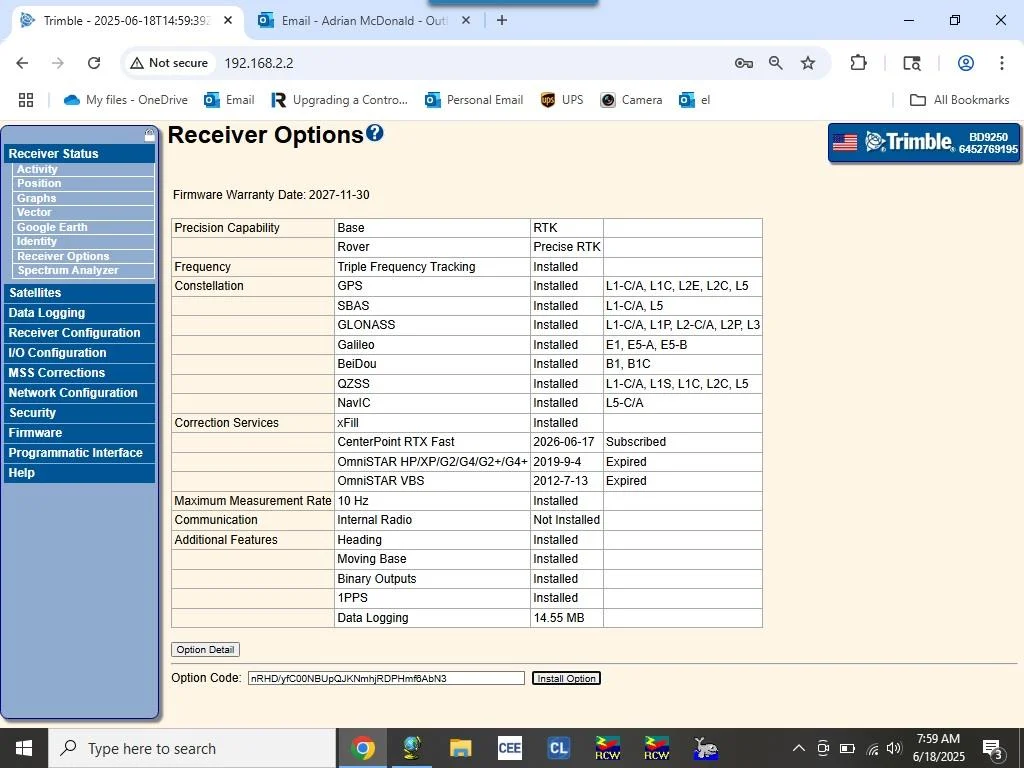1024x768 pixels.
Task: Close the Trimble browser tab
Action: pos(228,20)
